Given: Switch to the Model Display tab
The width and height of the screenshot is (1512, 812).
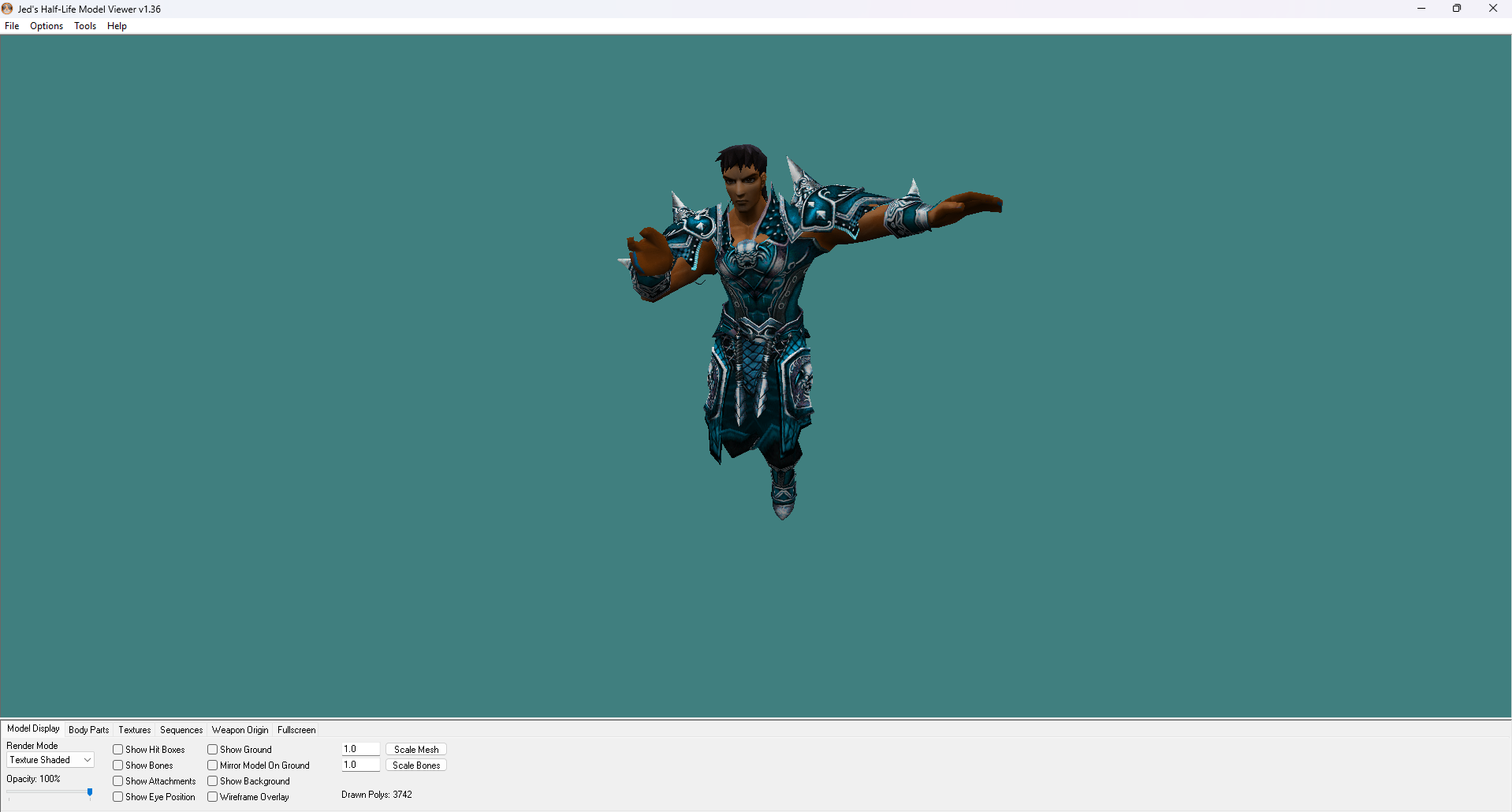Looking at the screenshot, I should [x=33, y=728].
